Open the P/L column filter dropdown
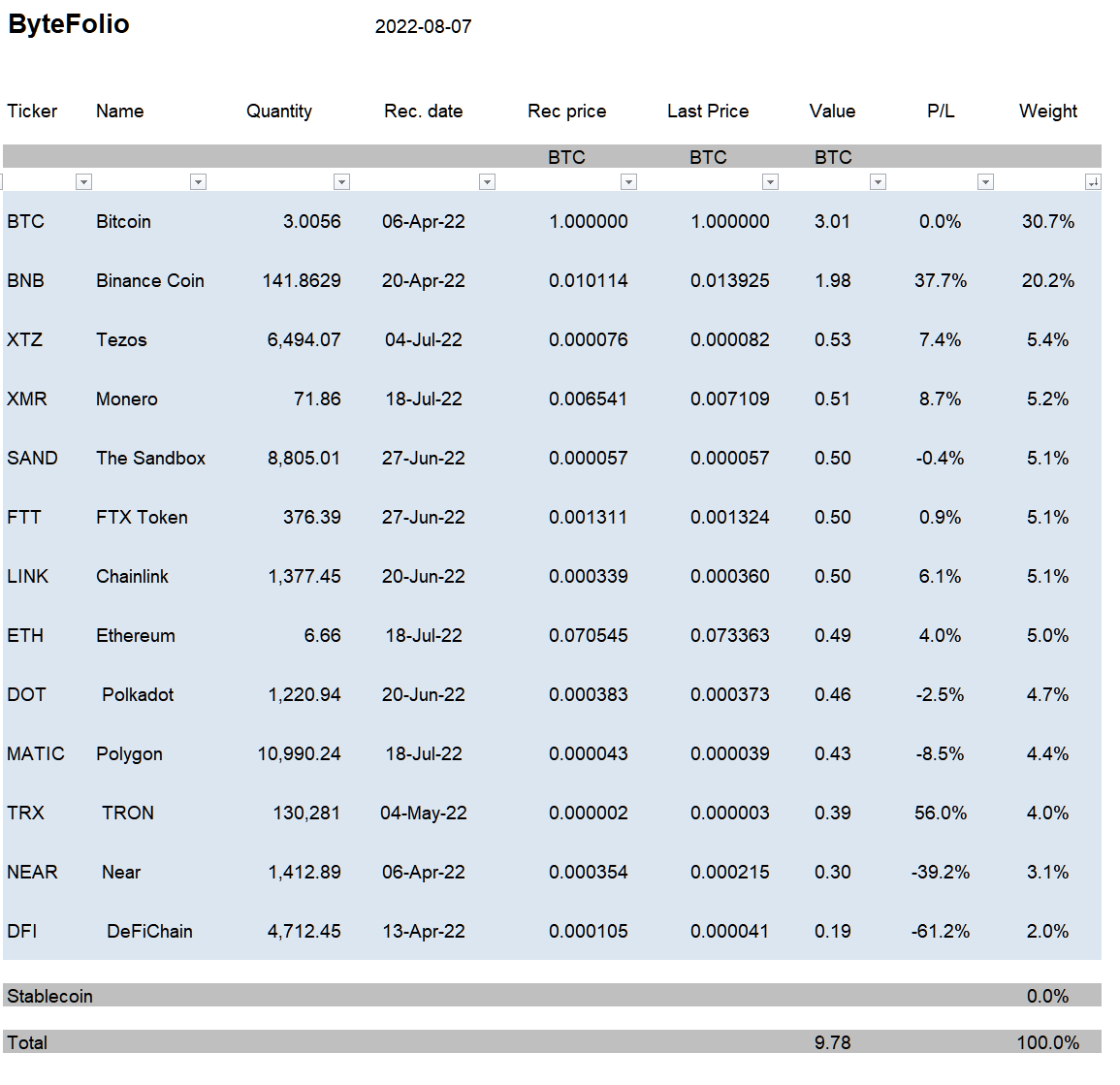The width and height of the screenshot is (1120, 1085). click(986, 182)
